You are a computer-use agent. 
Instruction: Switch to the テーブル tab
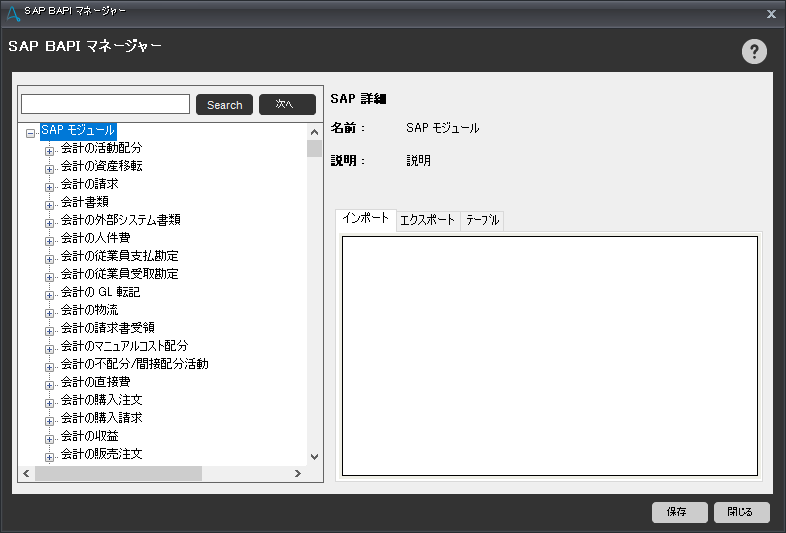pos(482,220)
